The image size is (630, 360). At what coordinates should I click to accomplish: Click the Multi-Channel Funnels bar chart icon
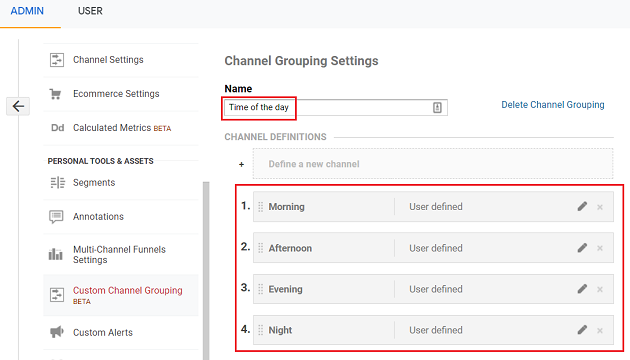click(55, 254)
